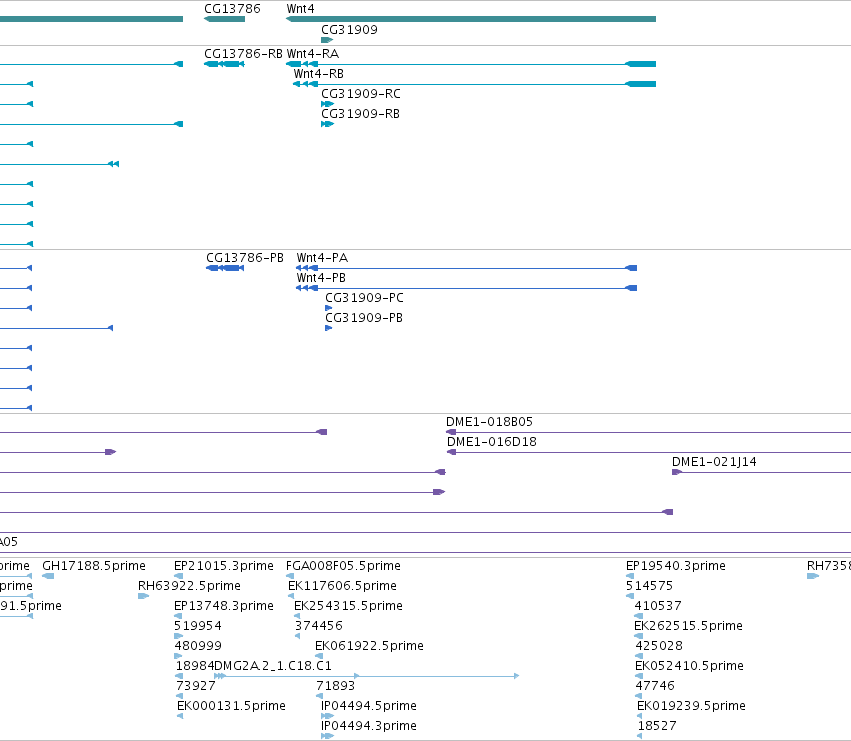Select feature 480999

point(198,646)
